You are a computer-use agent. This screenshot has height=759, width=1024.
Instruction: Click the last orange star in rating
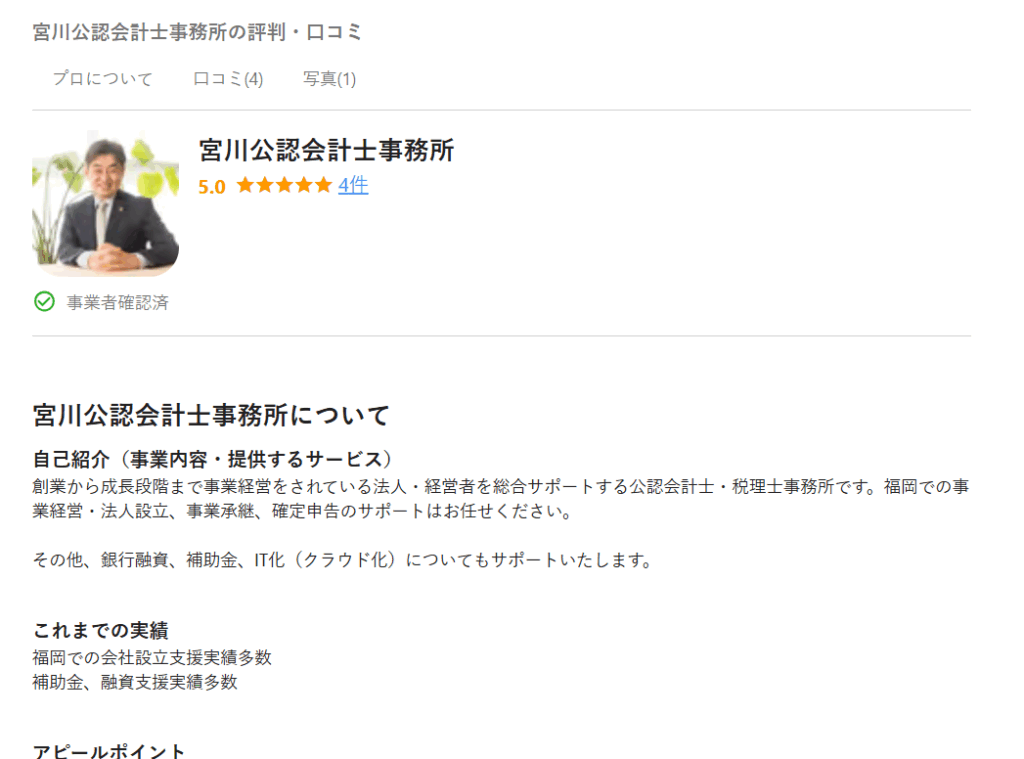tap(323, 186)
